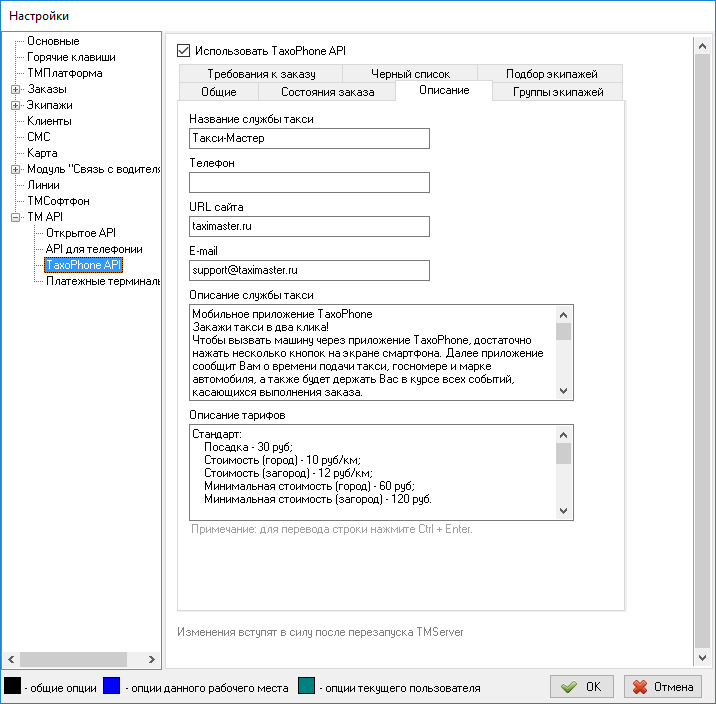
Task: Open the Группы экипажей tab
Action: point(558,92)
